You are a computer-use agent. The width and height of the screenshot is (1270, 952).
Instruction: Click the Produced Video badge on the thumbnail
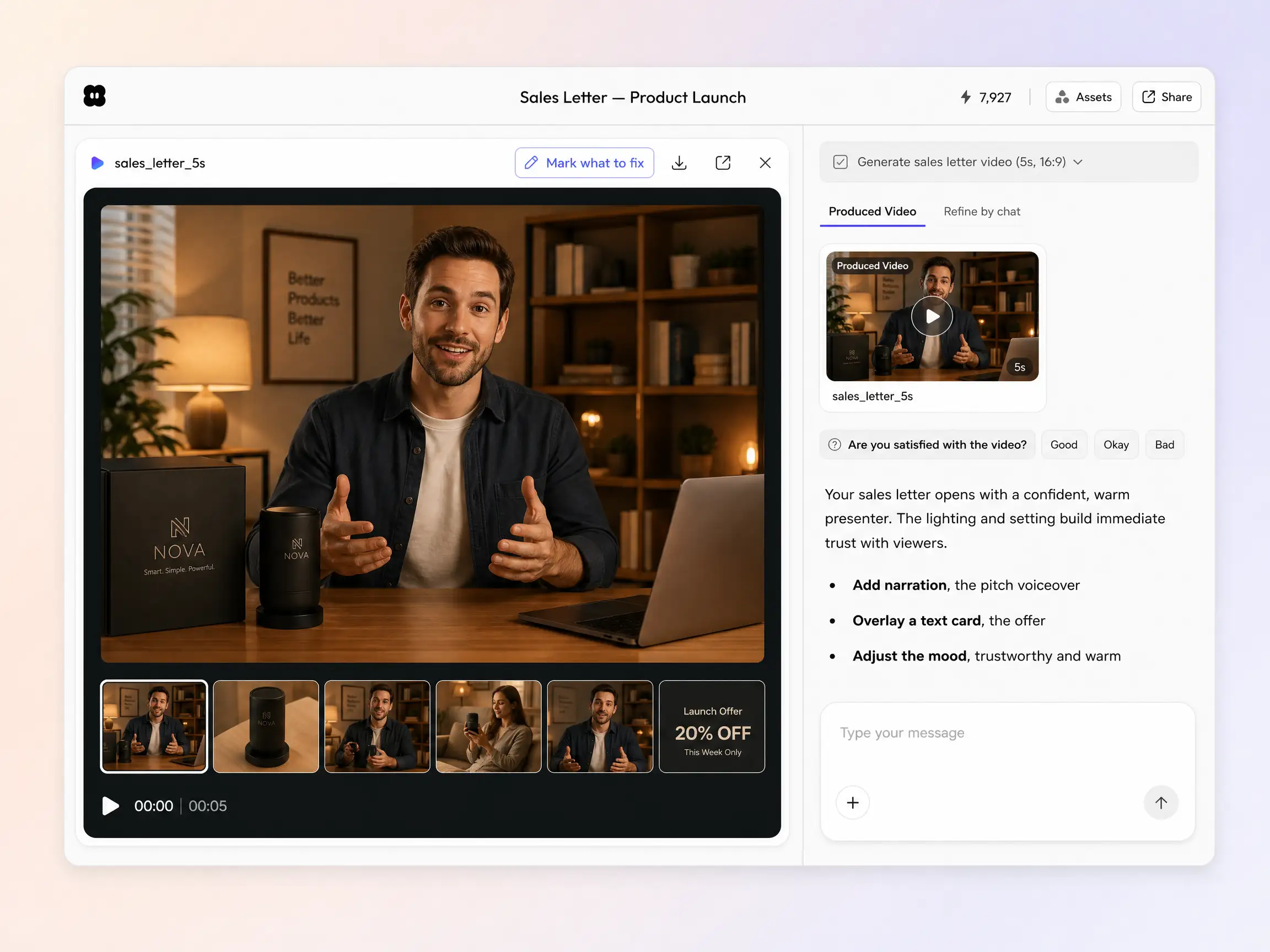click(872, 266)
